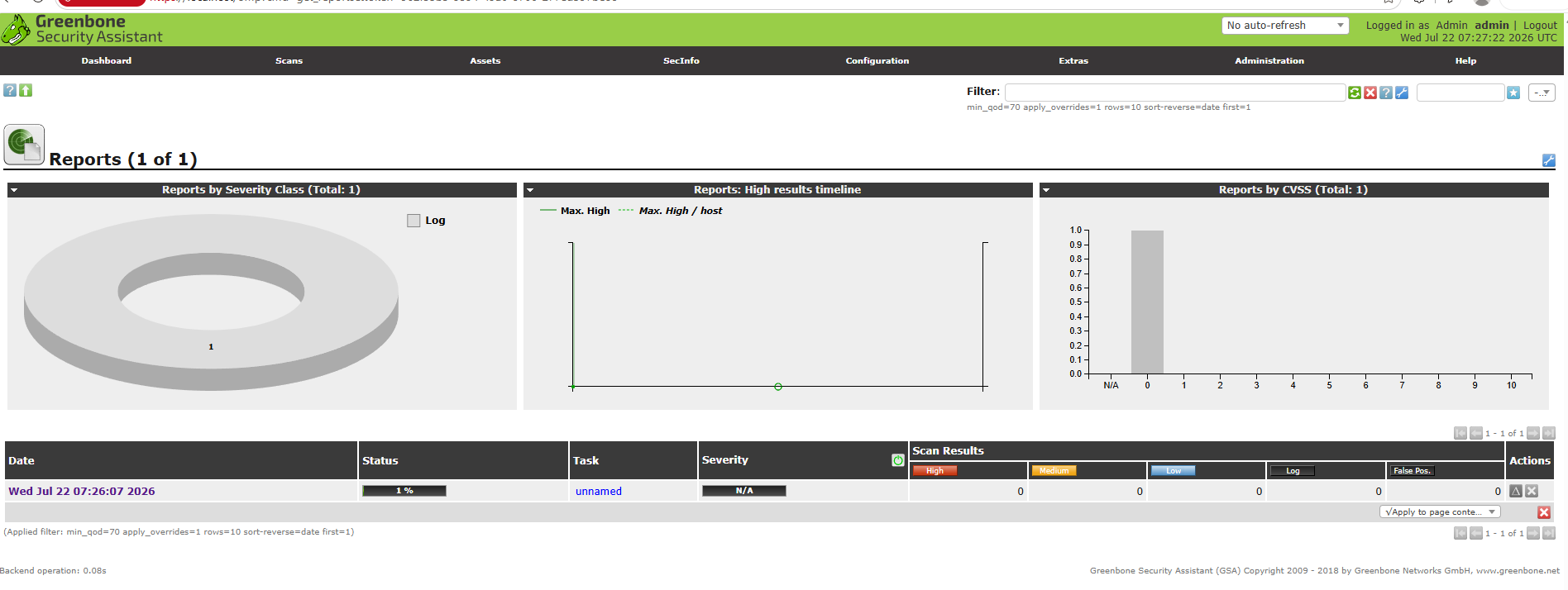Sort table by Task column header
The height and width of the screenshot is (590, 1568).
pos(586,461)
